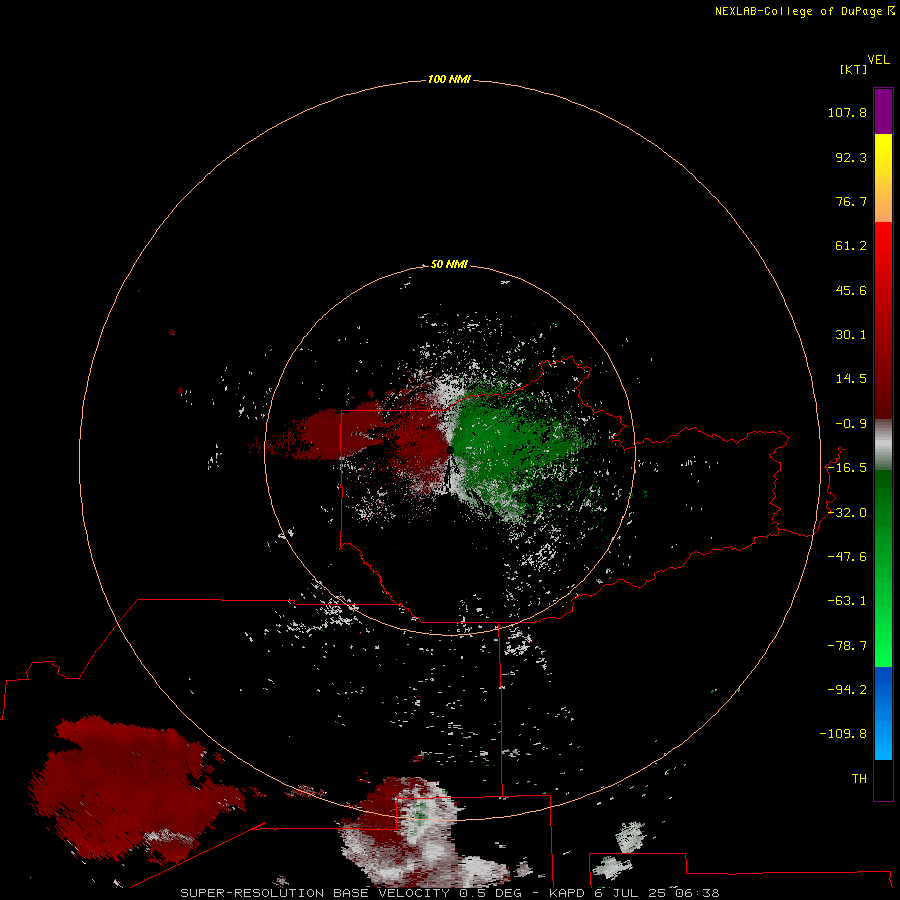This screenshot has height=900, width=900.
Task: Click the -47.6 velocity scale value
Action: [x=847, y=557]
